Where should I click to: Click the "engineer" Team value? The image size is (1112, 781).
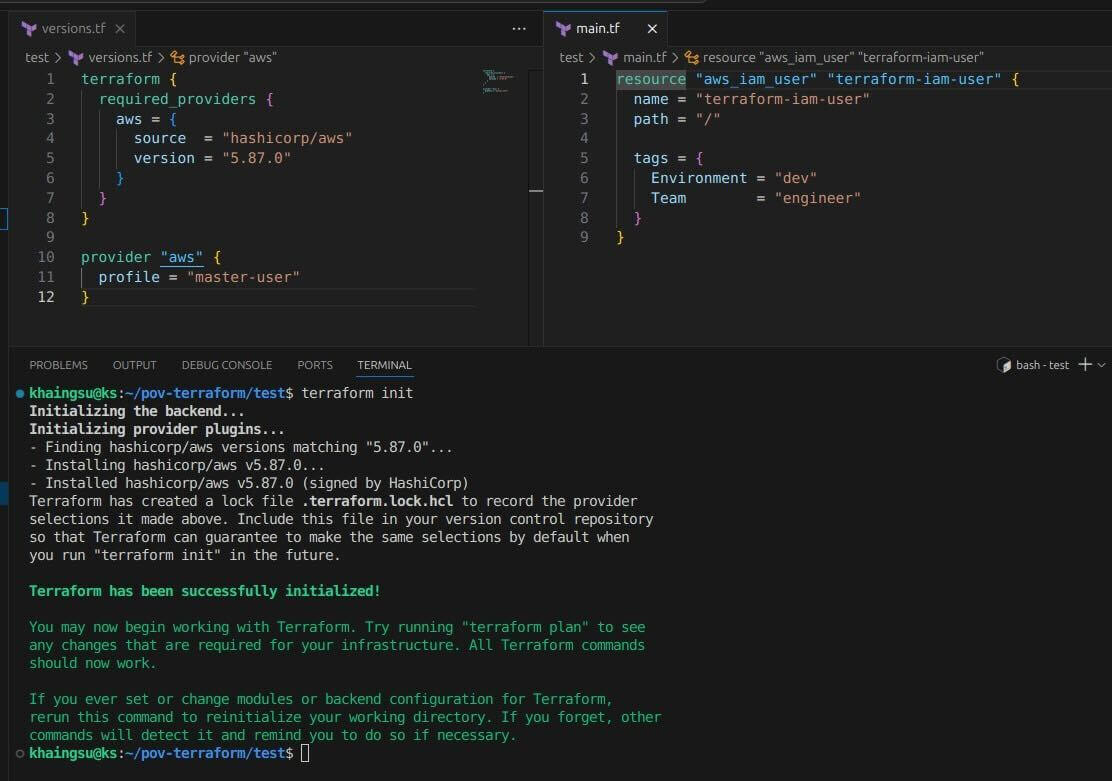[x=818, y=197]
